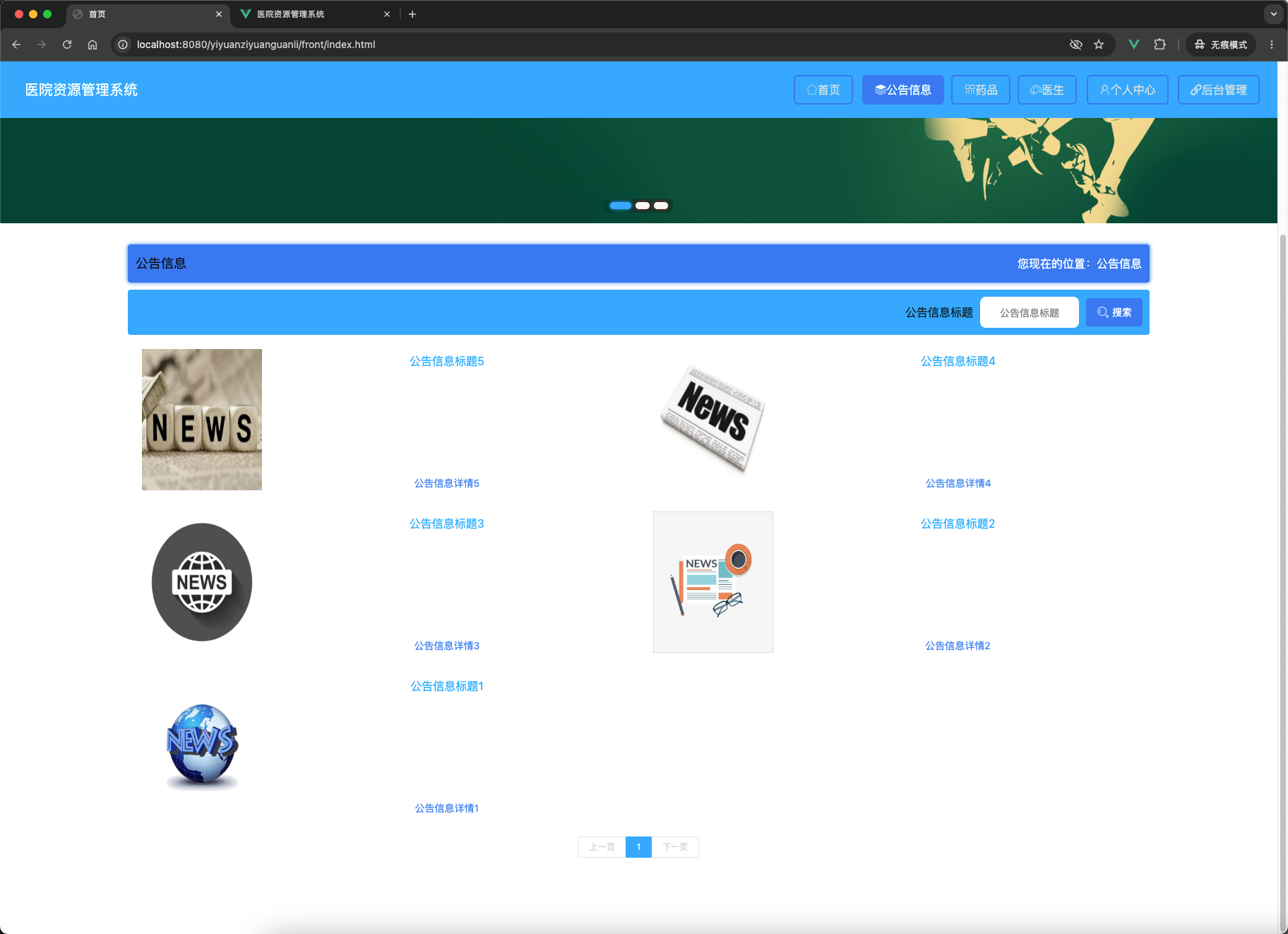
Task: Expand the tab search dropdown arrow
Action: point(1274,13)
